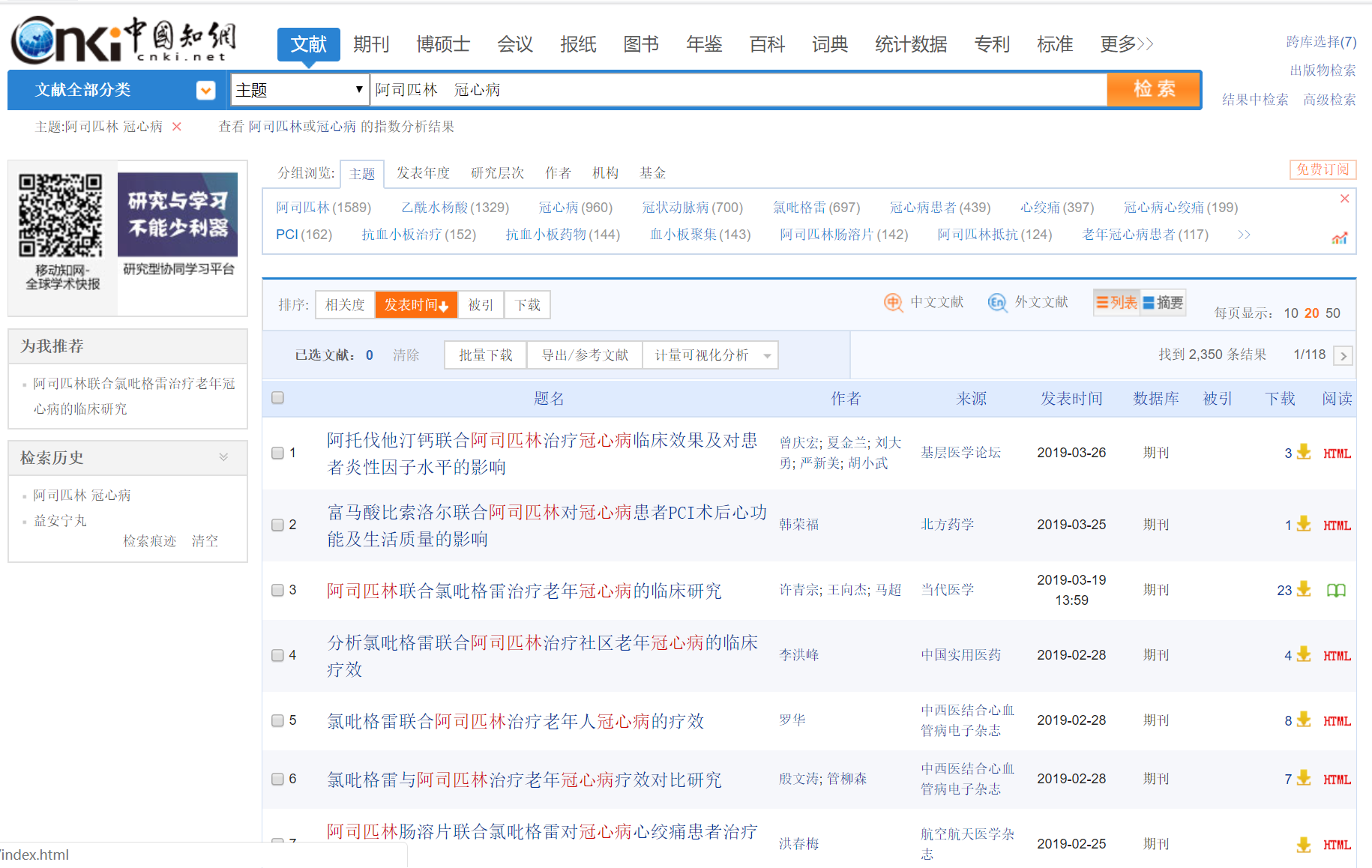Image resolution: width=1372 pixels, height=868 pixels.
Task: Open the 计量可视化分析 dropdown
Action: click(710, 355)
